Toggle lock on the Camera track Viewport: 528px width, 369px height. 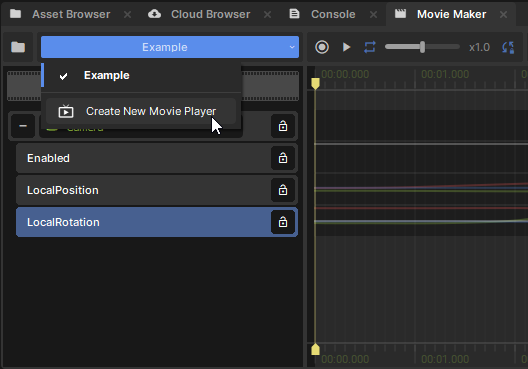(283, 126)
